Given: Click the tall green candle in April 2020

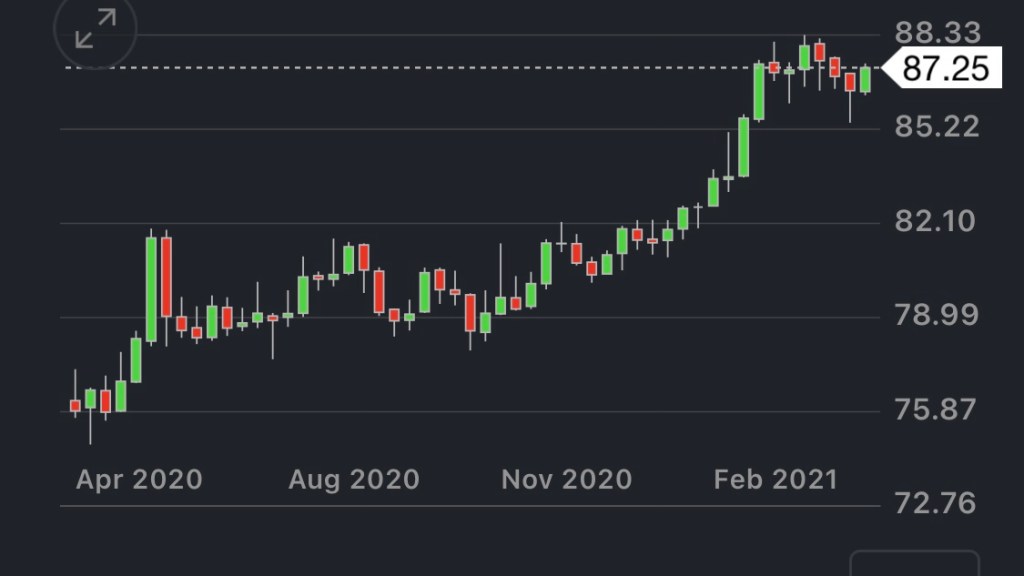Looking at the screenshot, I should (x=151, y=290).
